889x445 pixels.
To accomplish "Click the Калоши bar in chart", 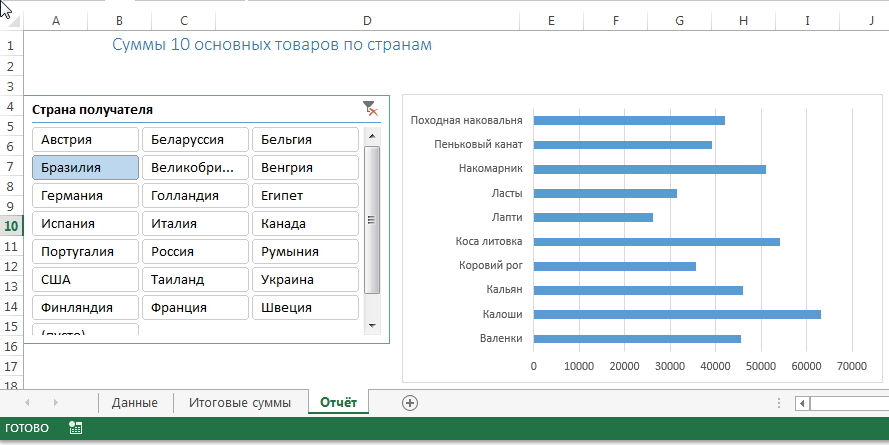I will tap(677, 315).
